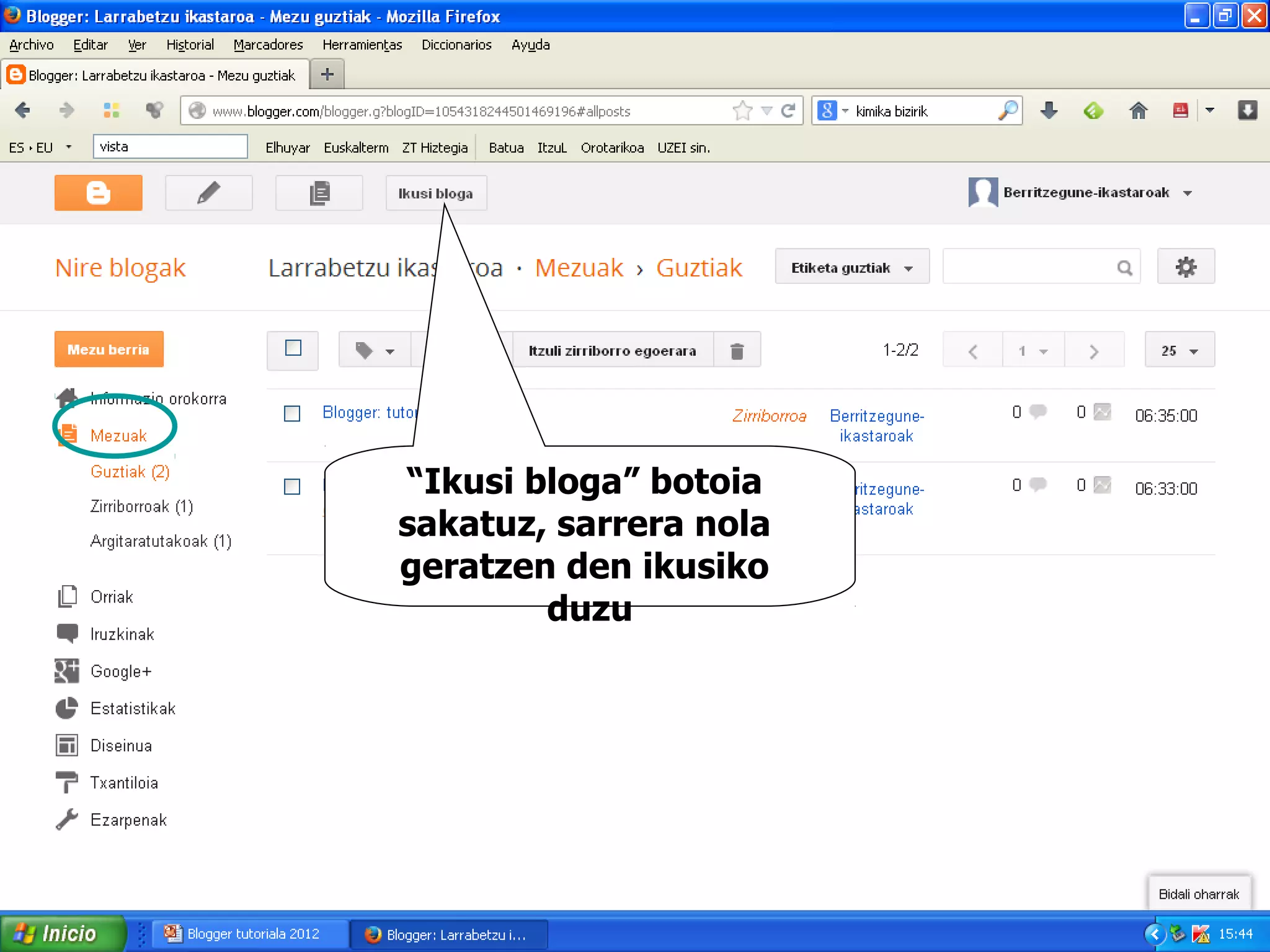Click the orange Blogger home logo button
1270x952 pixels.
tap(98, 193)
